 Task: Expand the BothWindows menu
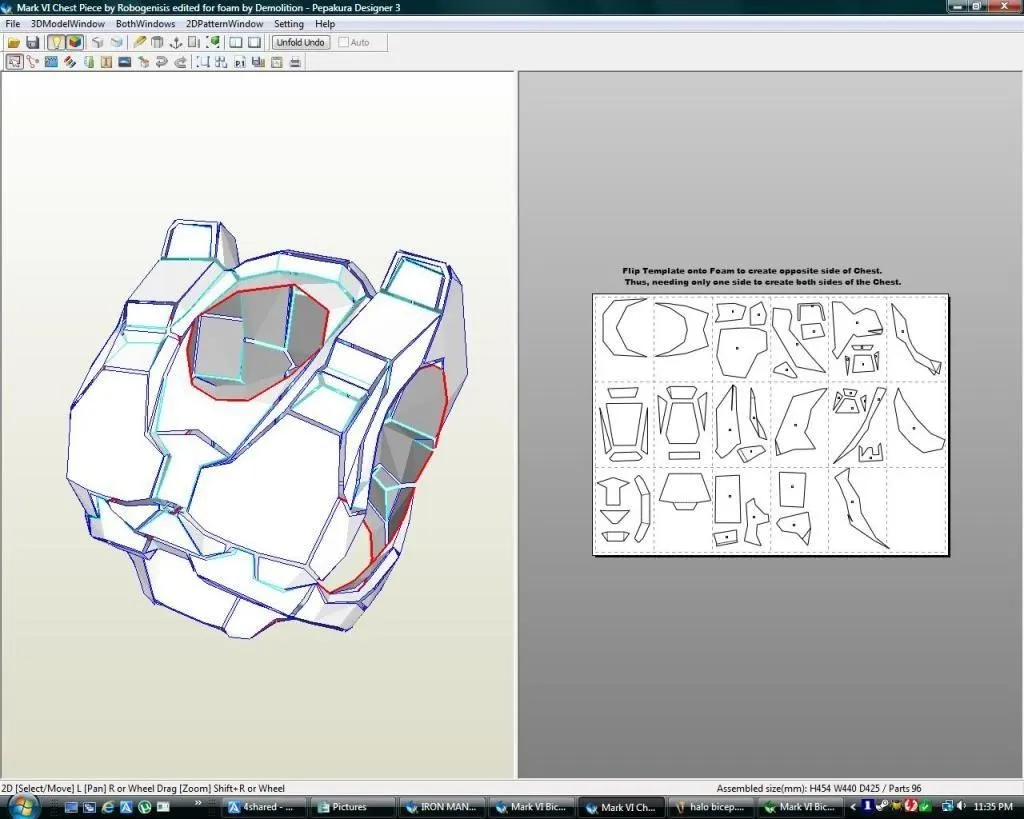tap(145, 24)
